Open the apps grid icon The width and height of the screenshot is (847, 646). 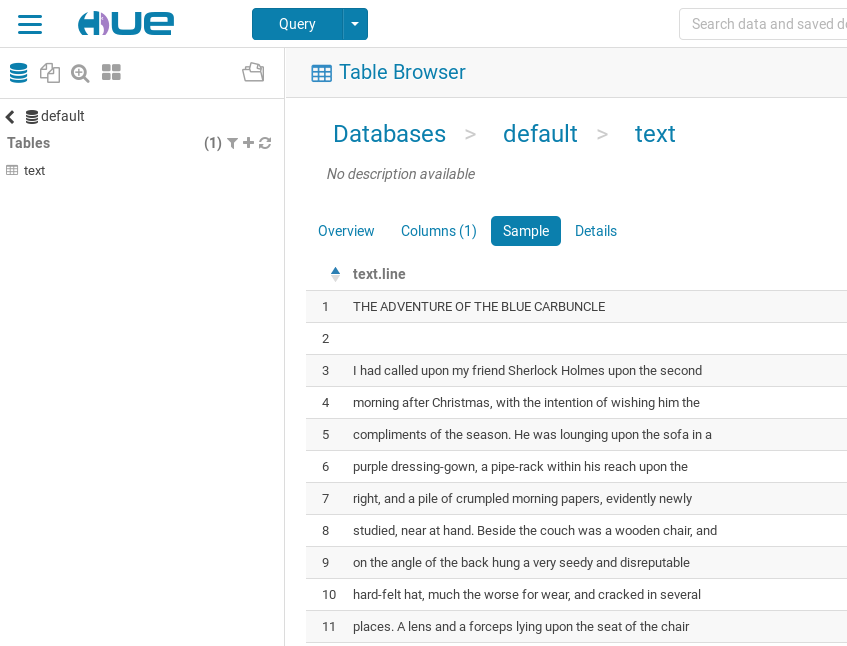coord(111,72)
